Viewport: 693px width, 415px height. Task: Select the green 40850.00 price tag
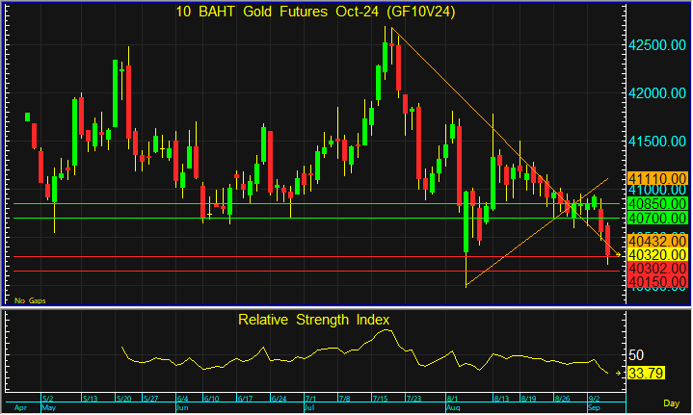(655, 203)
